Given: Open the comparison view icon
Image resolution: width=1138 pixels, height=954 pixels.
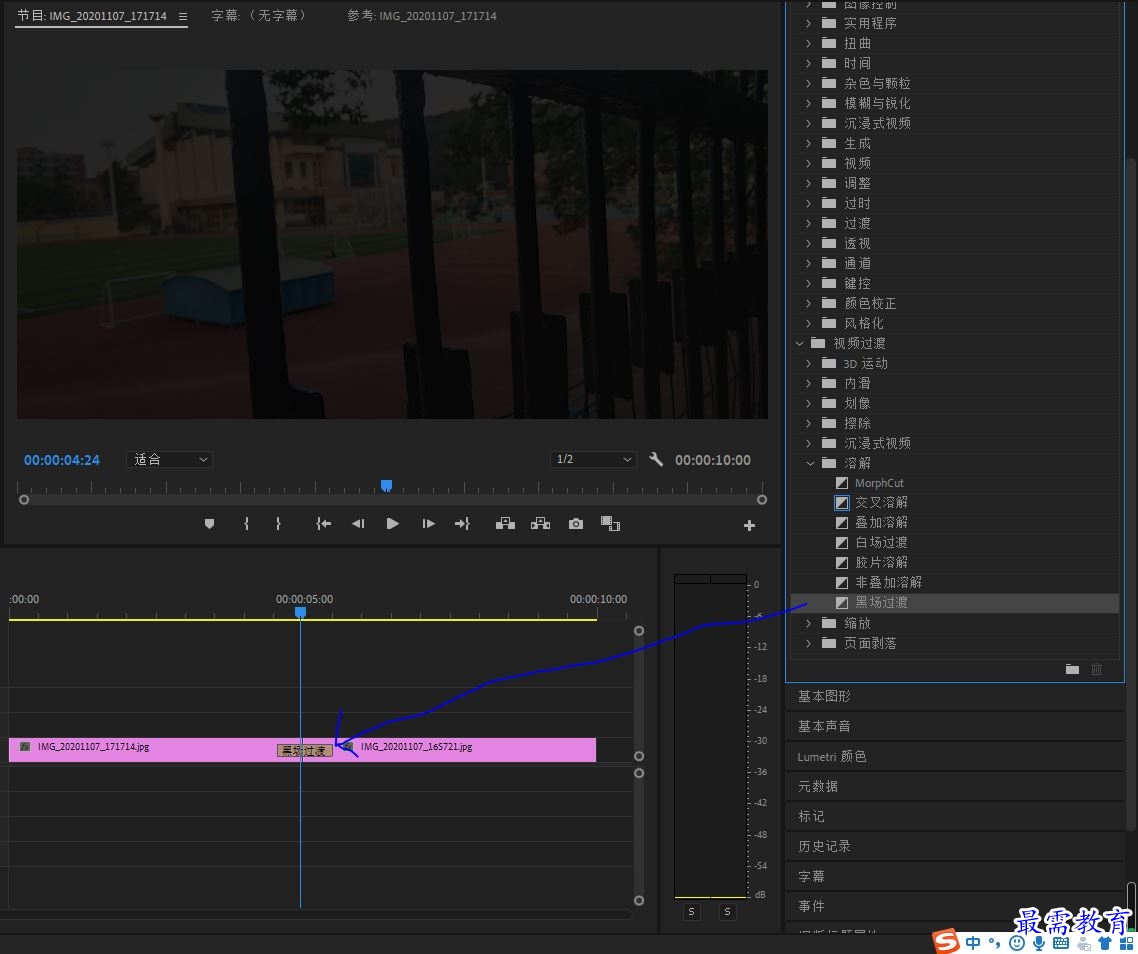Looking at the screenshot, I should coord(610,523).
